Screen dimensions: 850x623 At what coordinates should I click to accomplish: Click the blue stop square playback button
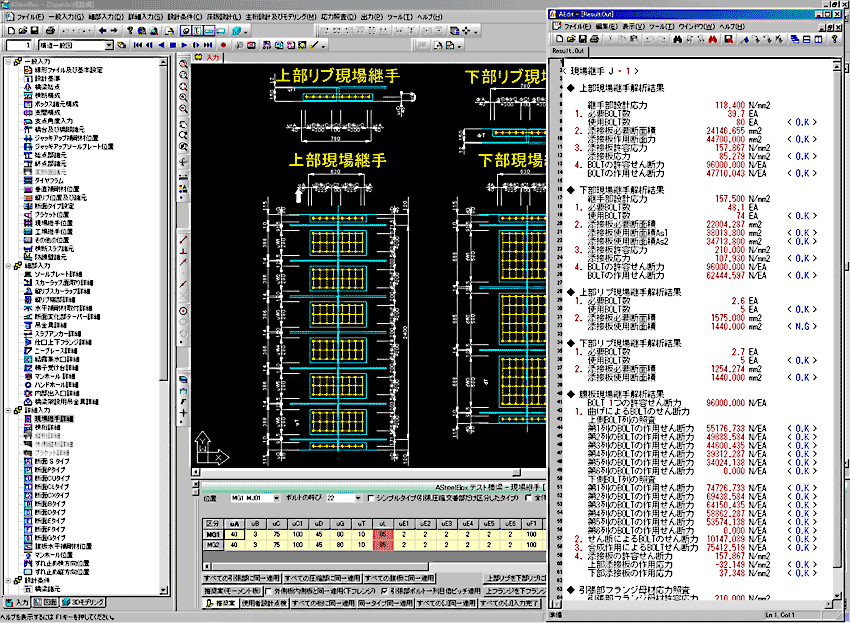tap(173, 45)
